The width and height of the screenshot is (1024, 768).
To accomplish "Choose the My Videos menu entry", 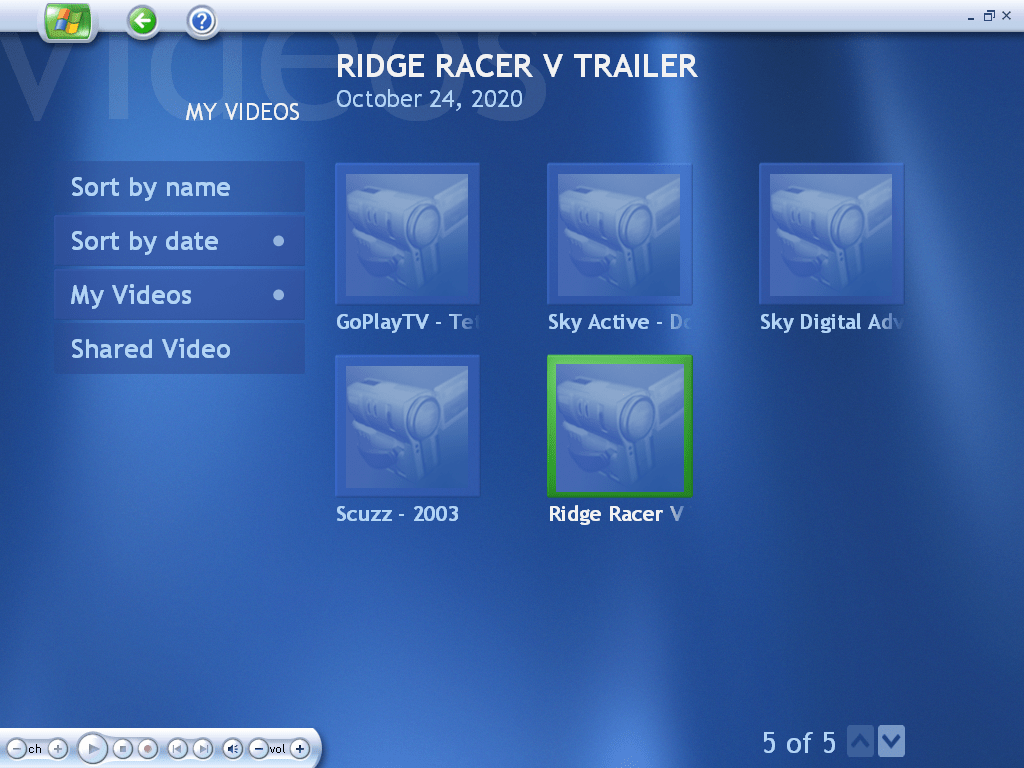I will [179, 295].
